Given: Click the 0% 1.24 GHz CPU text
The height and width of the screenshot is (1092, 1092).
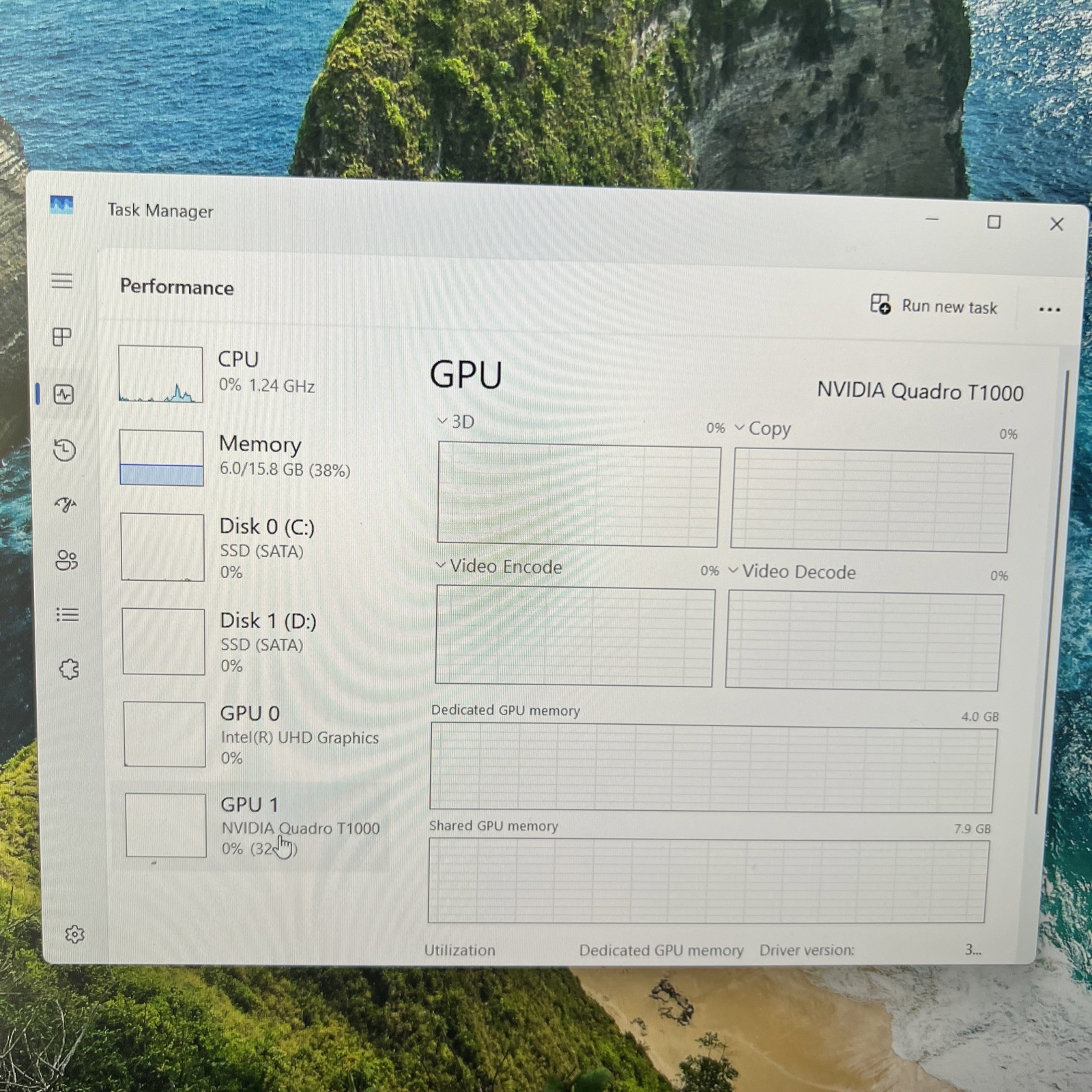Looking at the screenshot, I should click(x=267, y=386).
